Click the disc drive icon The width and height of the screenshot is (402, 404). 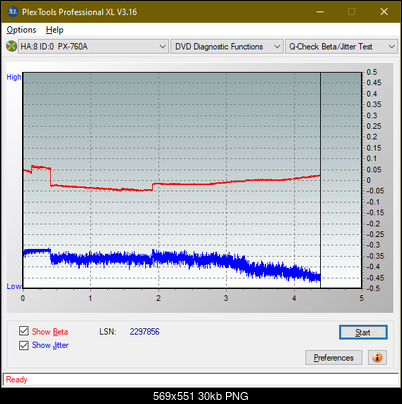(12, 46)
